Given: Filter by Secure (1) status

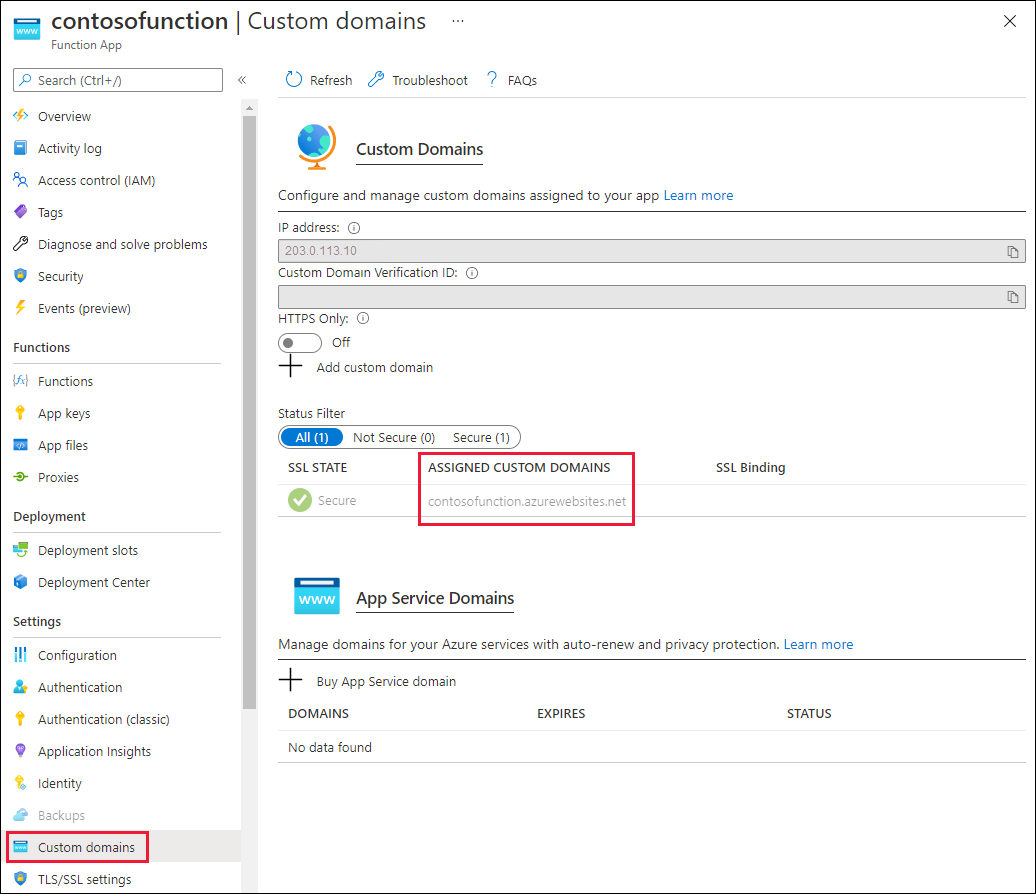Looking at the screenshot, I should pos(482,437).
